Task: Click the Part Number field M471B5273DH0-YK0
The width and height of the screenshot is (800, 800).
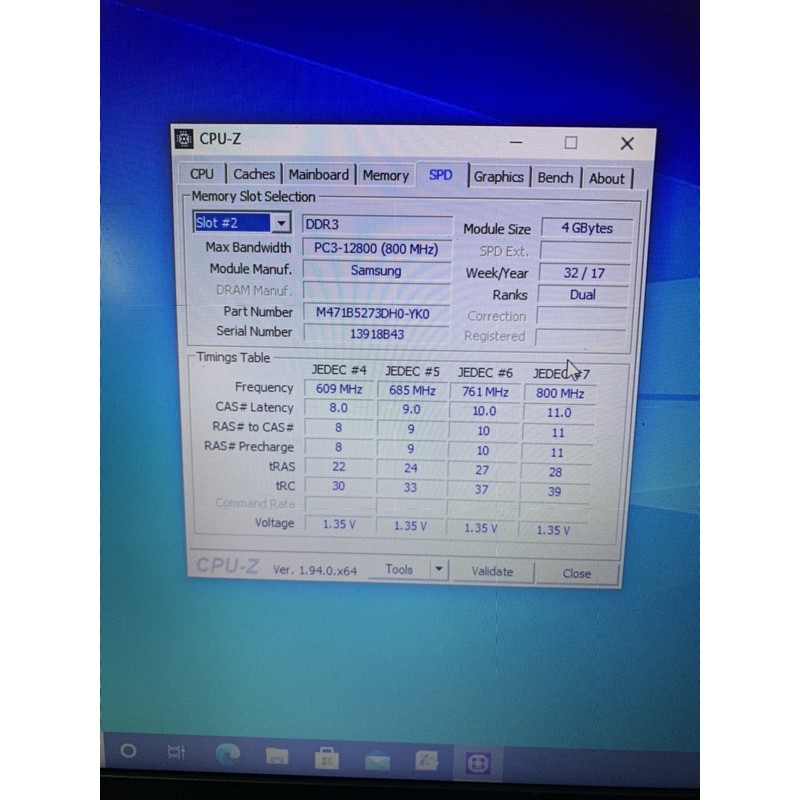Action: (374, 313)
